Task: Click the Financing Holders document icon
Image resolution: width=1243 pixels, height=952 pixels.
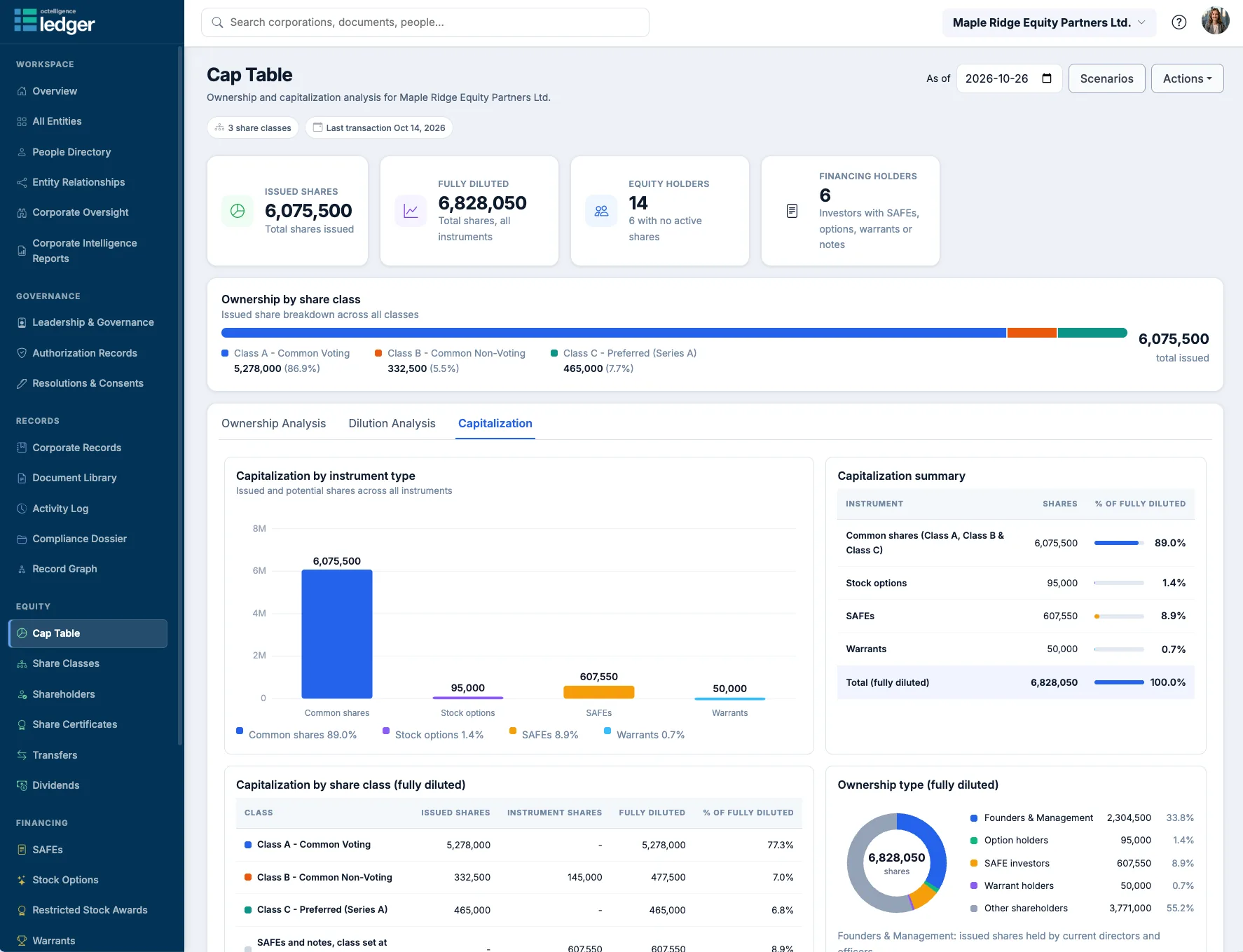Action: 792,211
